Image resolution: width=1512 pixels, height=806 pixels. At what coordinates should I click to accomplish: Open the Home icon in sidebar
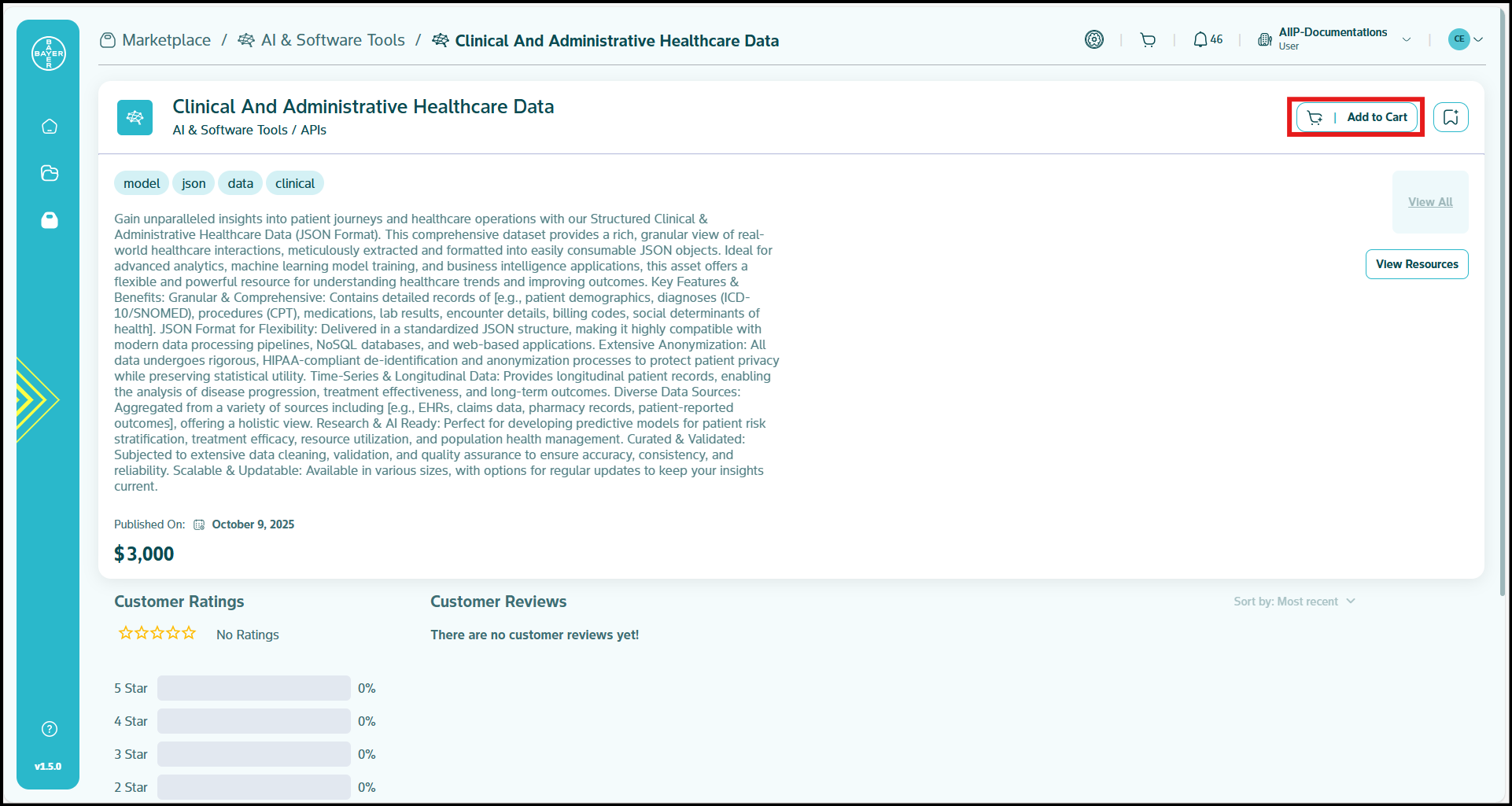pos(50,127)
